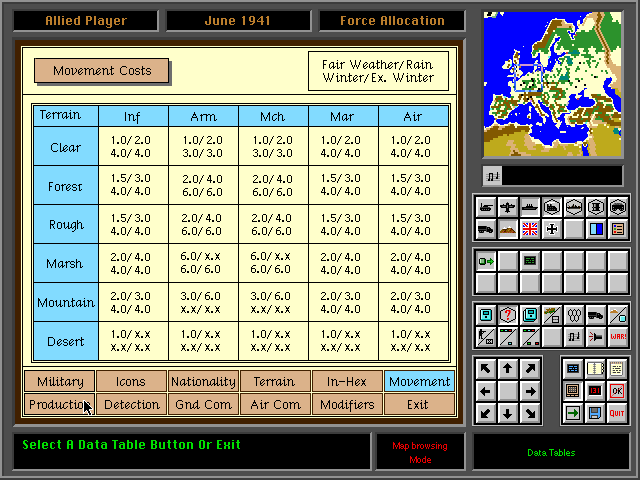This screenshot has width=640, height=480.
Task: Open the Gnd Com data table
Action: [x=203, y=404]
